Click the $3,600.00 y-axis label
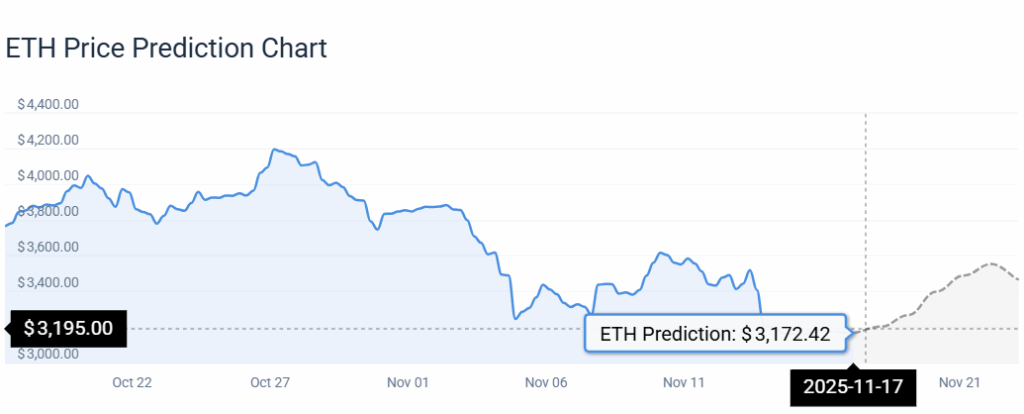 click(48, 247)
